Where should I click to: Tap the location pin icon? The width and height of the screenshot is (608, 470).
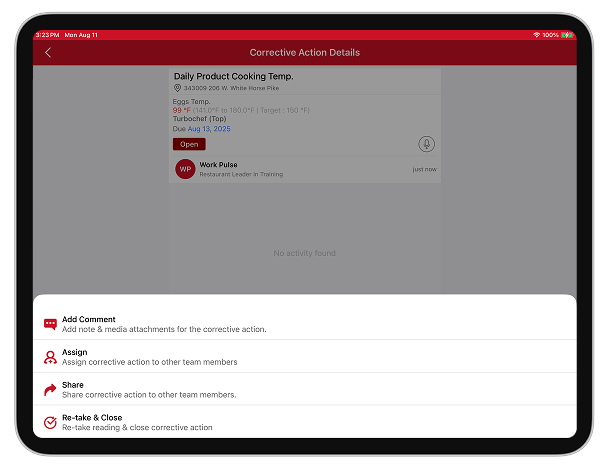pos(177,88)
